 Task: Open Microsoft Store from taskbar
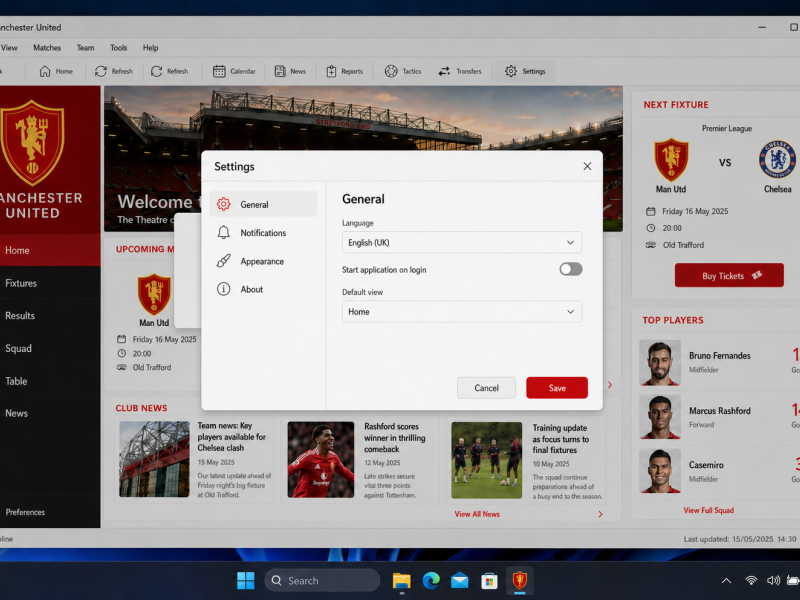(x=489, y=581)
